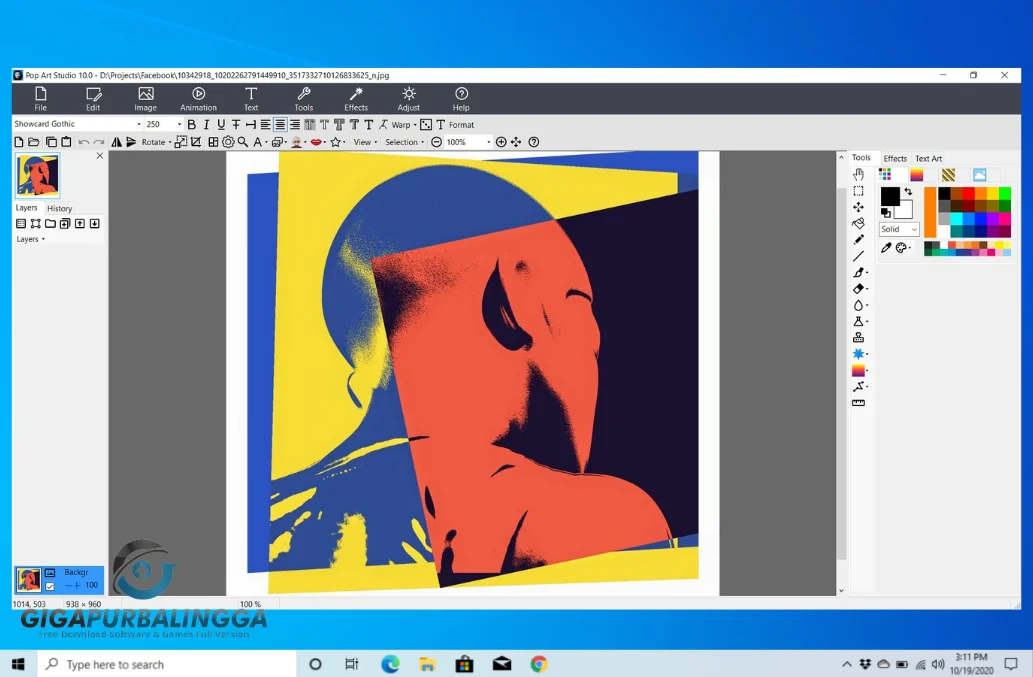Open the File menu
Viewport: 1033px width, 677px height.
[41, 99]
